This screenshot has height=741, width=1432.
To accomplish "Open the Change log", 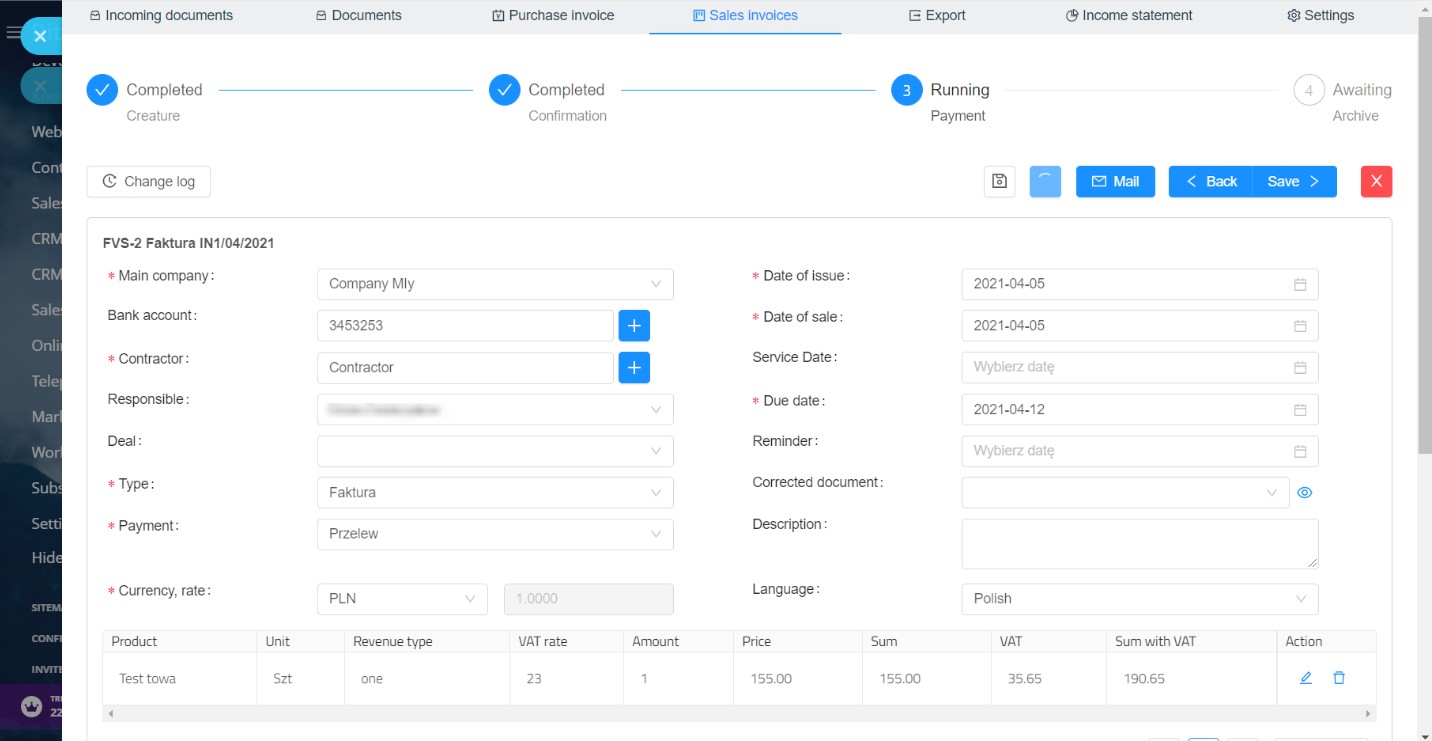I will [x=148, y=181].
